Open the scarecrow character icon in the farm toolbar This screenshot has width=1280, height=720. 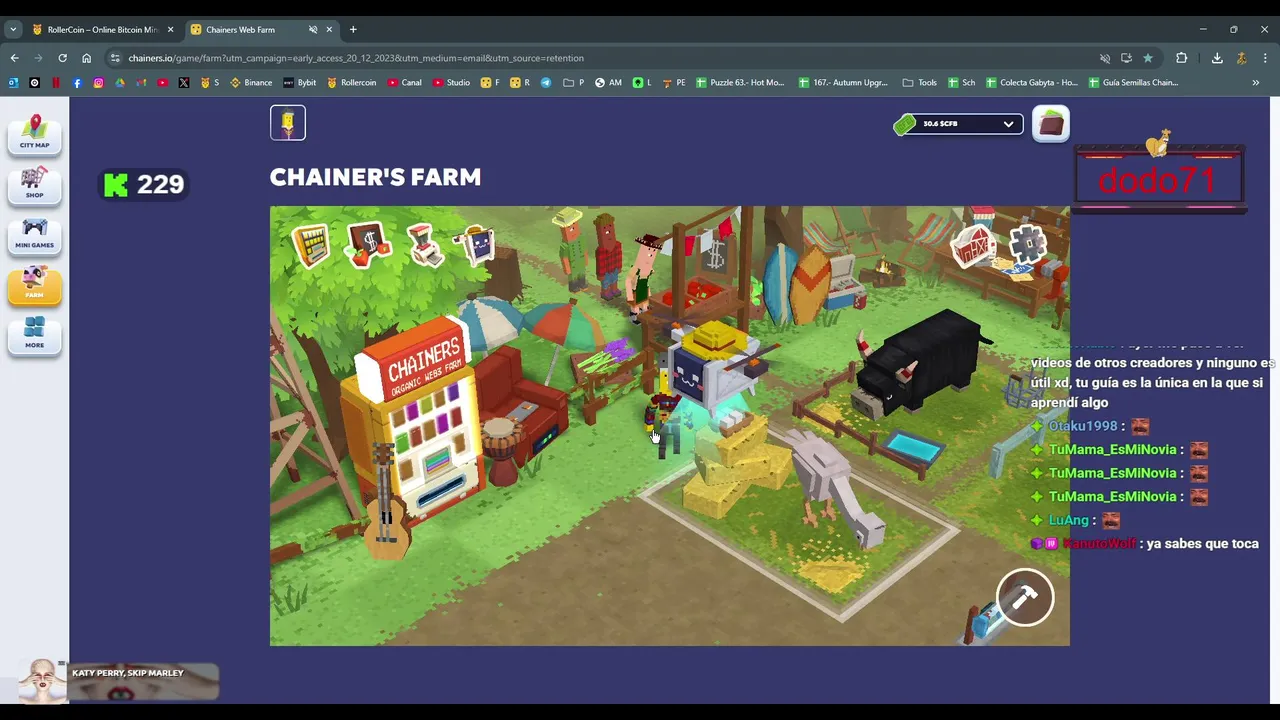476,245
